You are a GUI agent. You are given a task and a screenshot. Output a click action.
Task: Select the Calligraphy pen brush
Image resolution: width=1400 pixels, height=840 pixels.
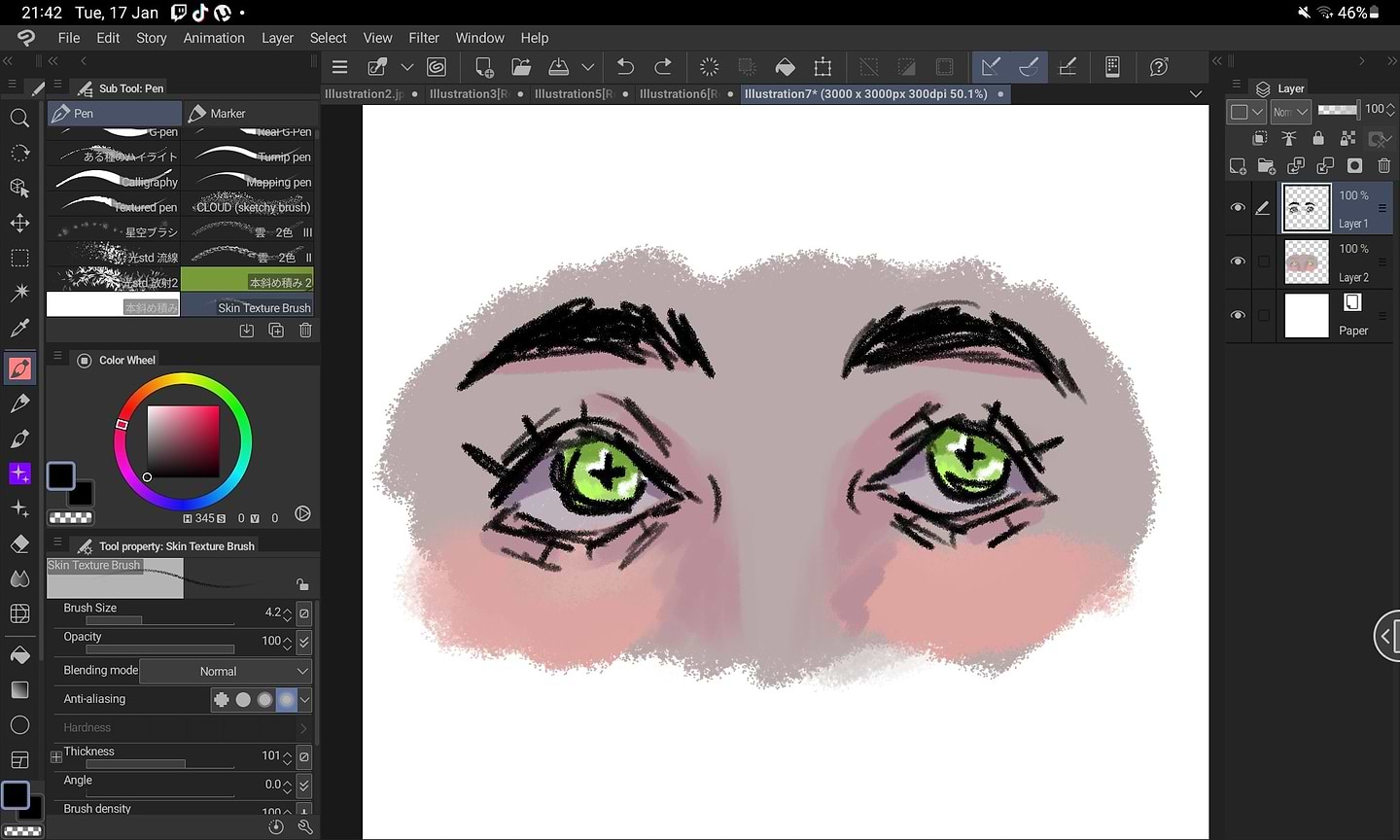pos(114,181)
